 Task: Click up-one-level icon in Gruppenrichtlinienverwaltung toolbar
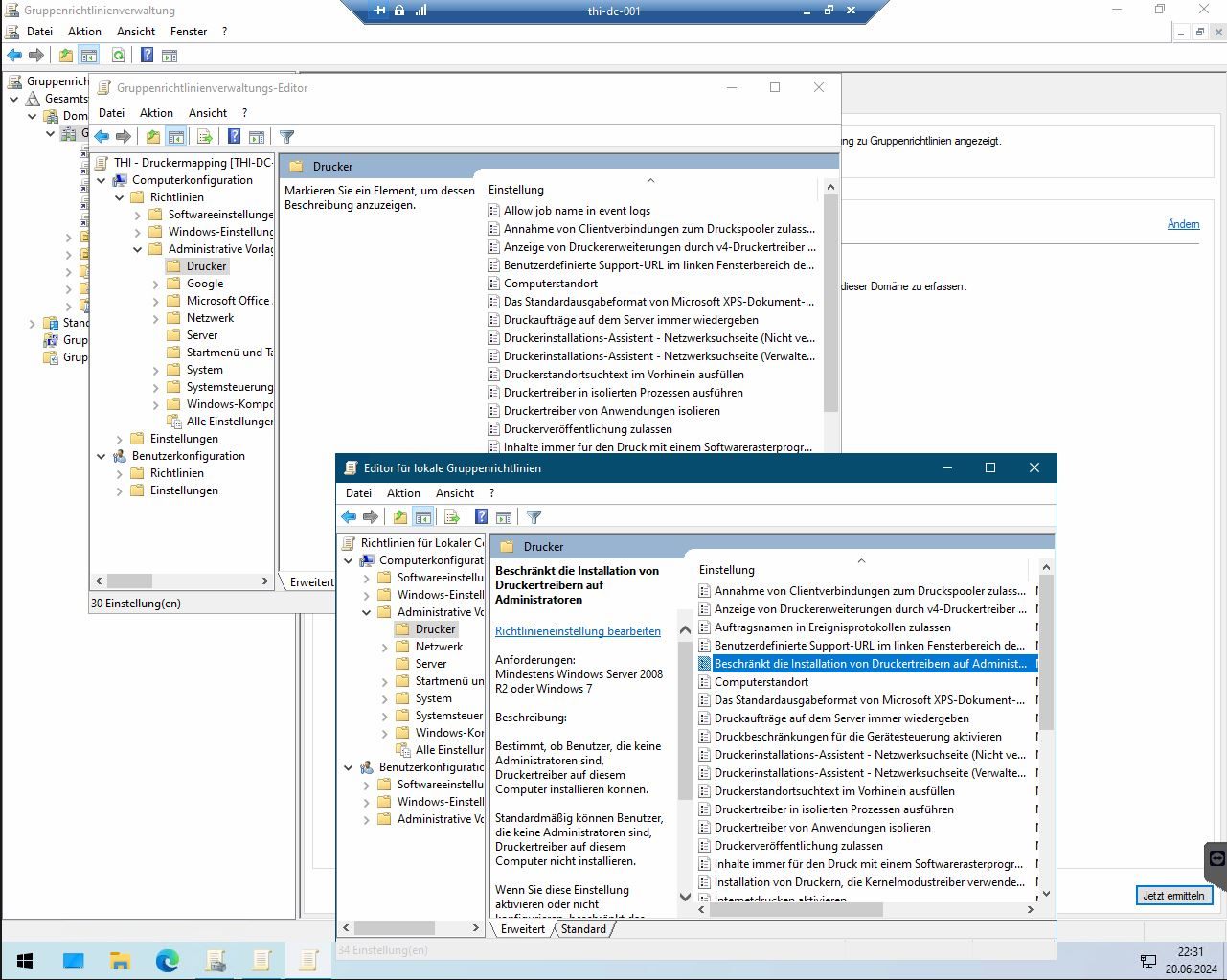click(65, 55)
